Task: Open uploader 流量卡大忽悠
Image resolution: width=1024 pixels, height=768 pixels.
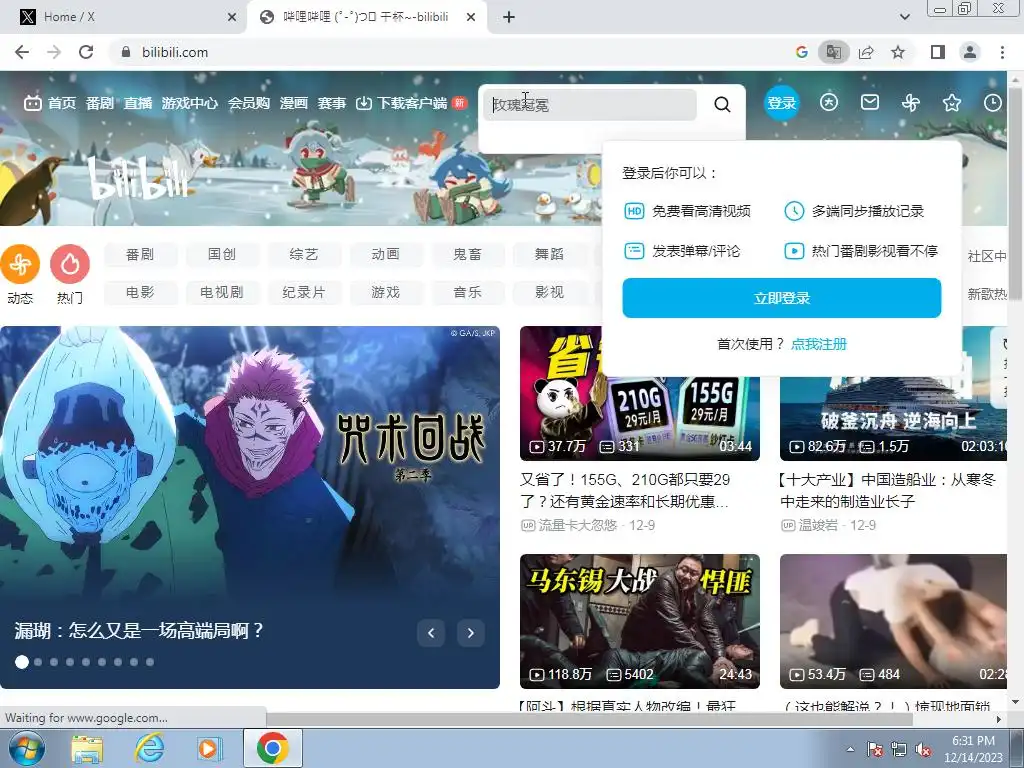Action: tap(577, 525)
